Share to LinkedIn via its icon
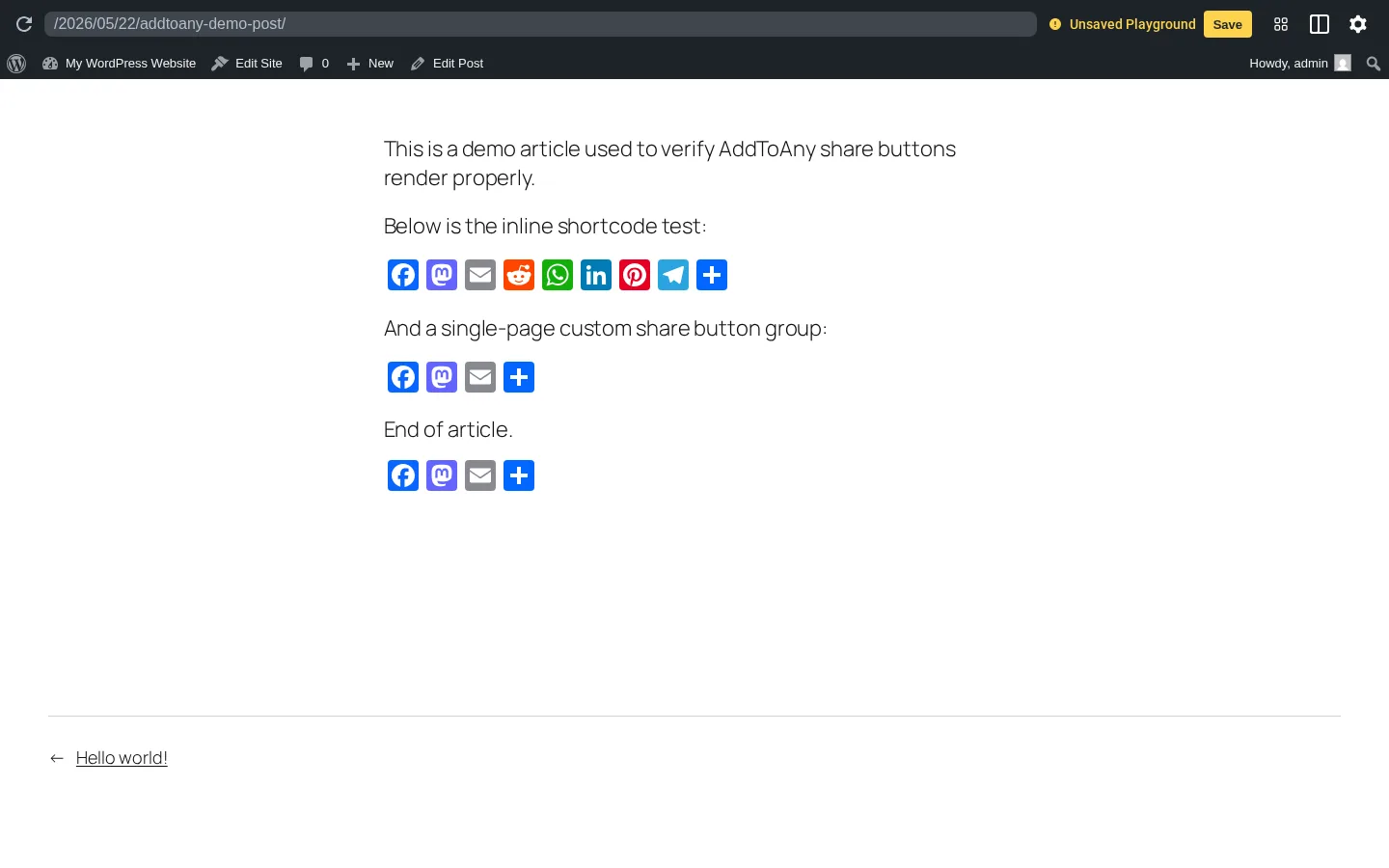This screenshot has height=868, width=1389. (596, 275)
